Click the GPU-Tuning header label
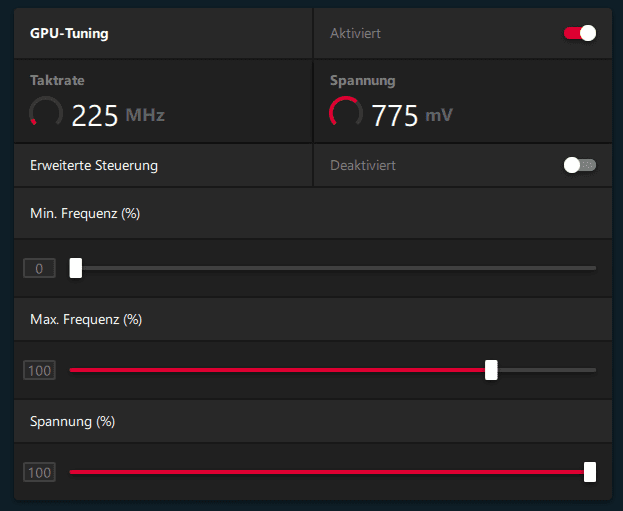This screenshot has height=511, width=623. (x=69, y=33)
